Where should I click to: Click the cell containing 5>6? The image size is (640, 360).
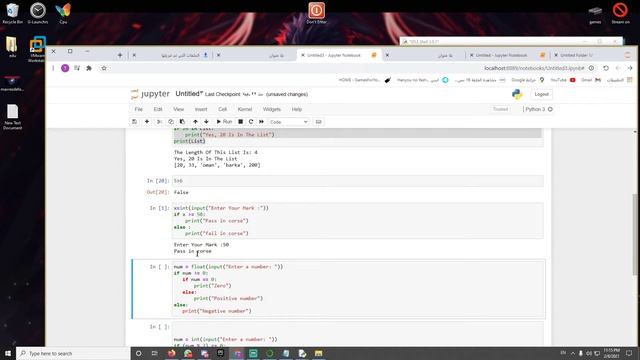tap(358, 181)
